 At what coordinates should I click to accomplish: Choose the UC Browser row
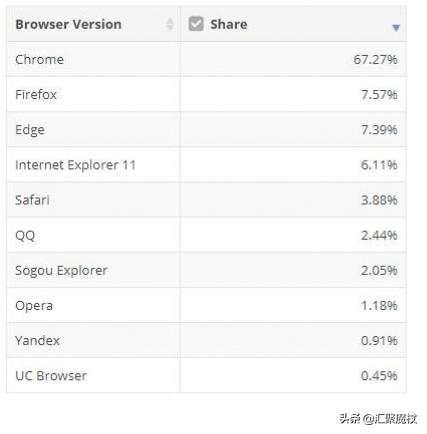[x=206, y=375]
